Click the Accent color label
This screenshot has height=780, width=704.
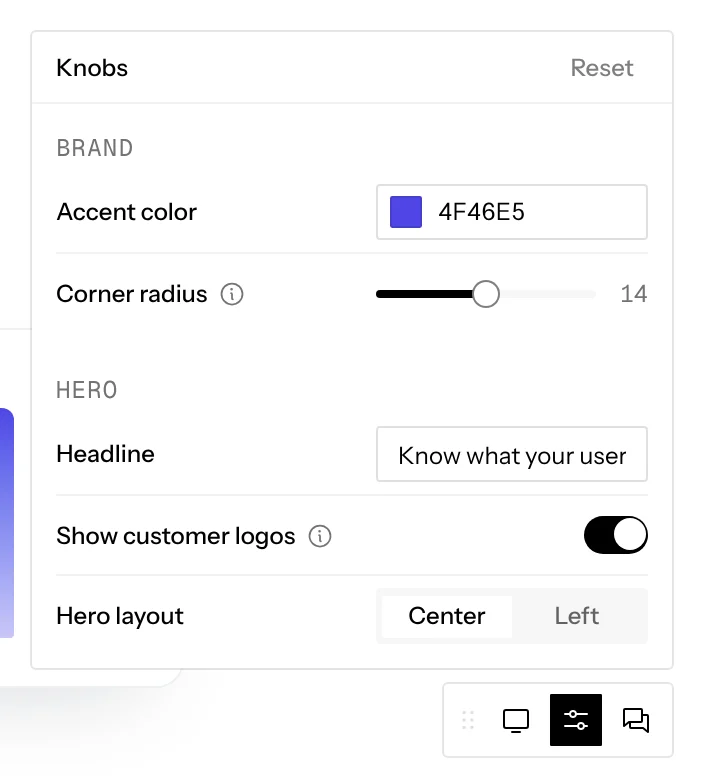pos(126,212)
